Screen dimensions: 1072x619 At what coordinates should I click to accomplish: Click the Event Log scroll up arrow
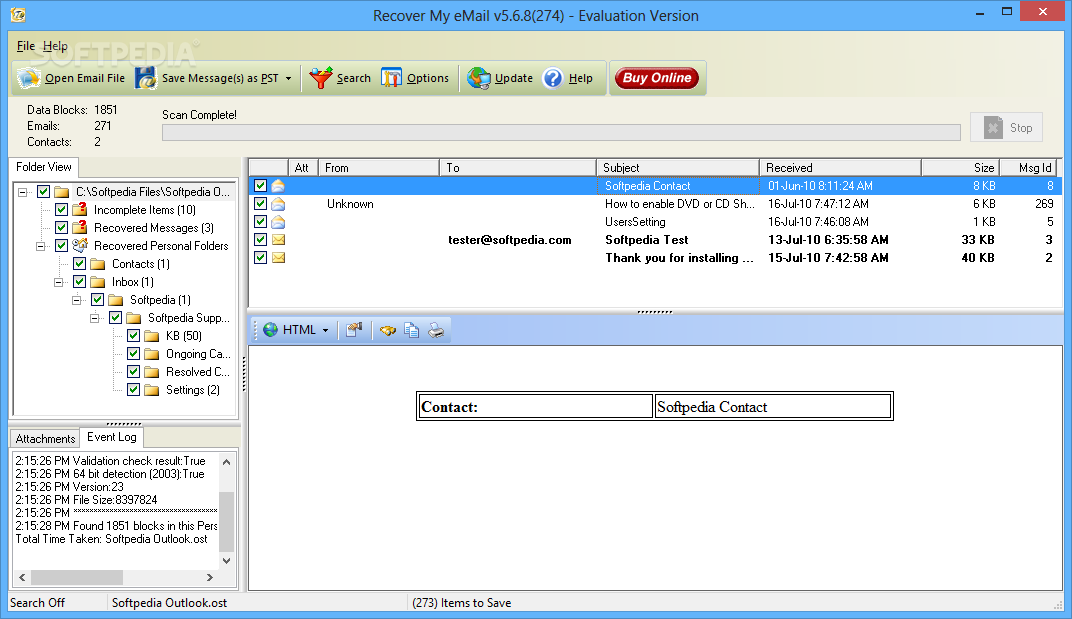click(226, 462)
